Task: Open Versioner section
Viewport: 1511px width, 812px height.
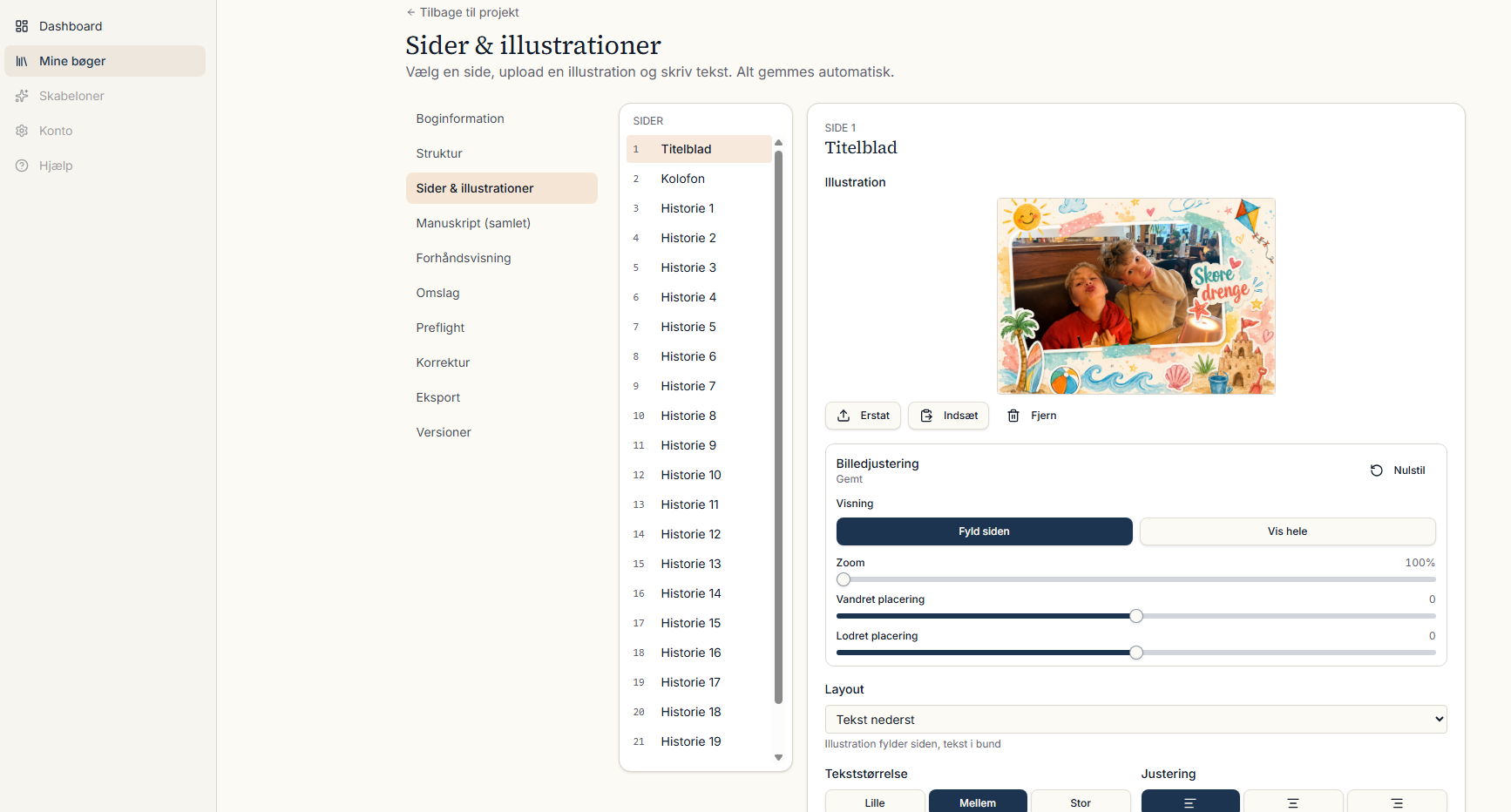Action: click(x=502, y=432)
